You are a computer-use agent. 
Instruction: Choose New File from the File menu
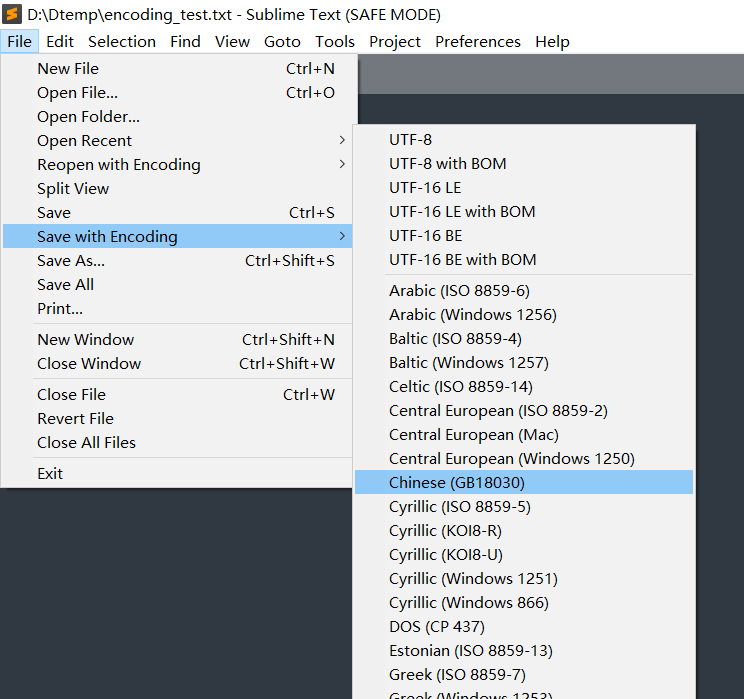(x=177, y=69)
